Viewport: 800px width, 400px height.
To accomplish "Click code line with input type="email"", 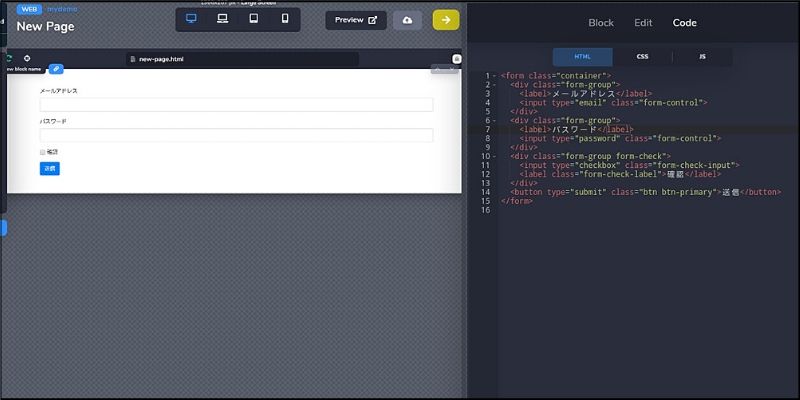I will click(613, 103).
